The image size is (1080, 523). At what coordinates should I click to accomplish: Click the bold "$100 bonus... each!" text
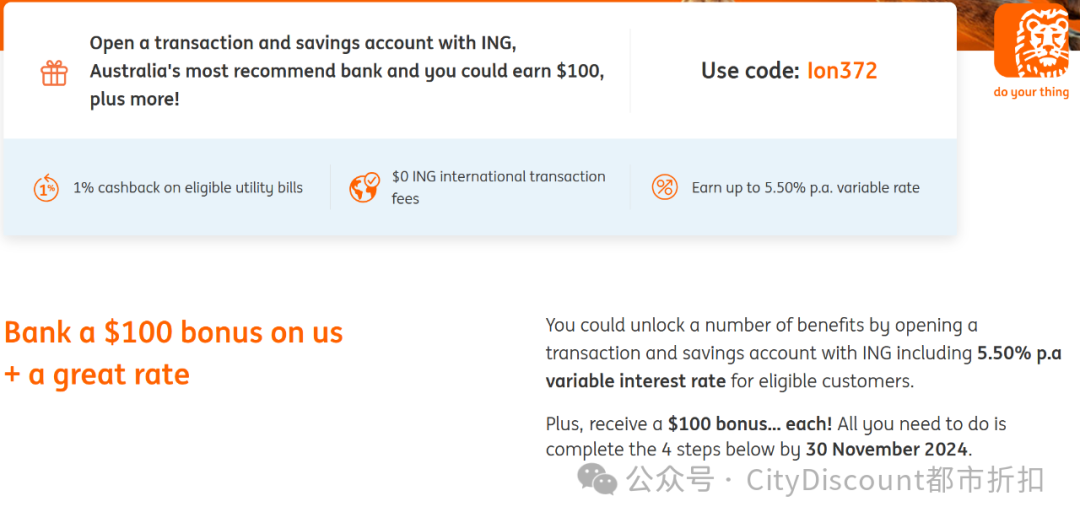[x=750, y=424]
